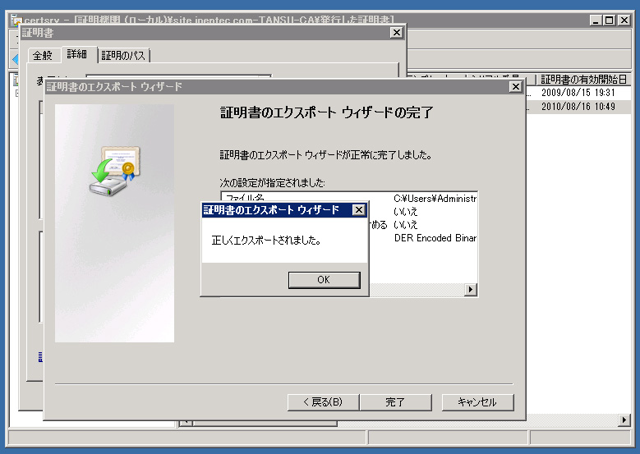The width and height of the screenshot is (640, 454).
Task: Click the settings list right scroll arrow
Action: click(471, 289)
